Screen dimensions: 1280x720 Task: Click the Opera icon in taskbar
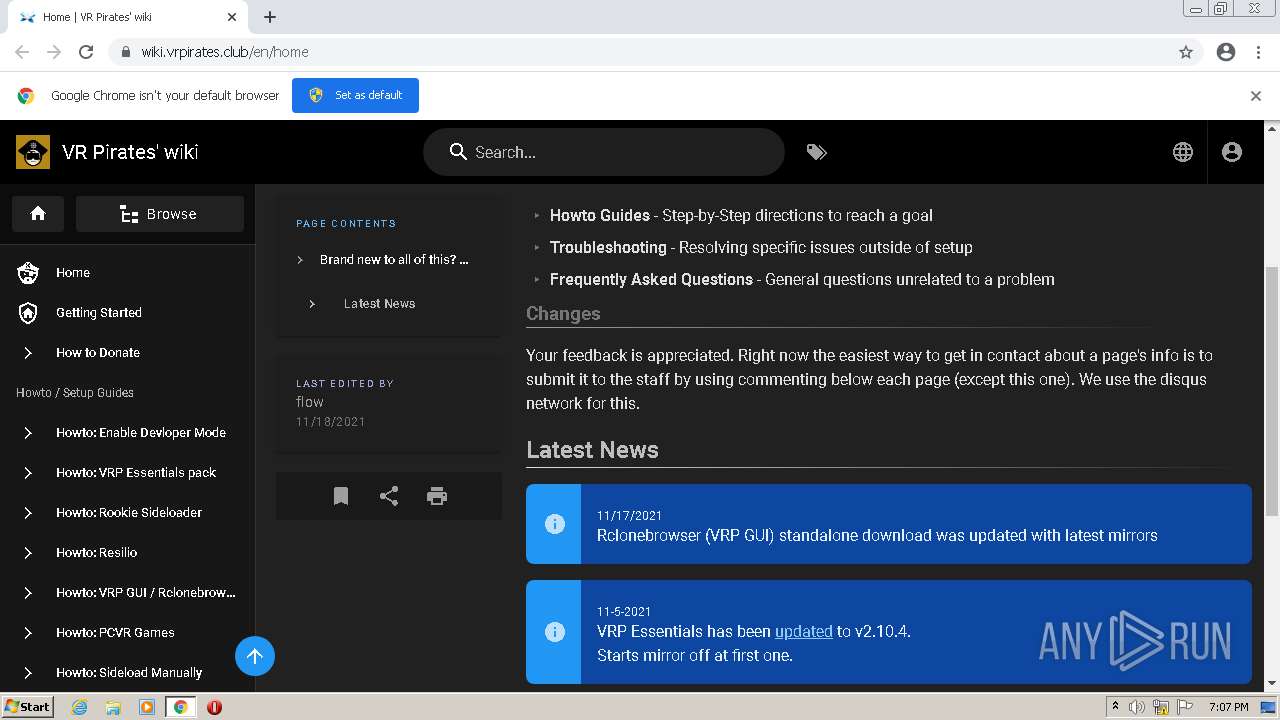[214, 707]
